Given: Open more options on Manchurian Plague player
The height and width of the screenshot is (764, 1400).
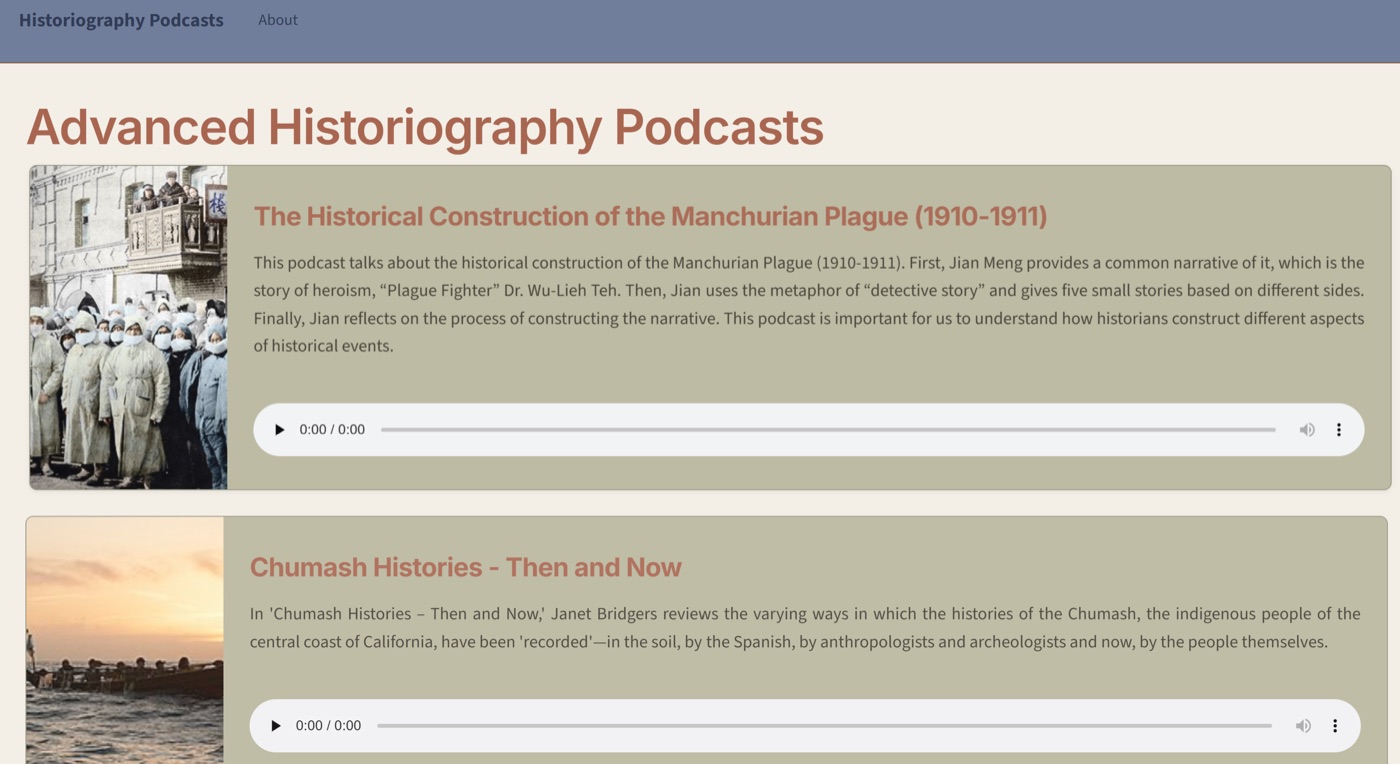Looking at the screenshot, I should [x=1339, y=430].
